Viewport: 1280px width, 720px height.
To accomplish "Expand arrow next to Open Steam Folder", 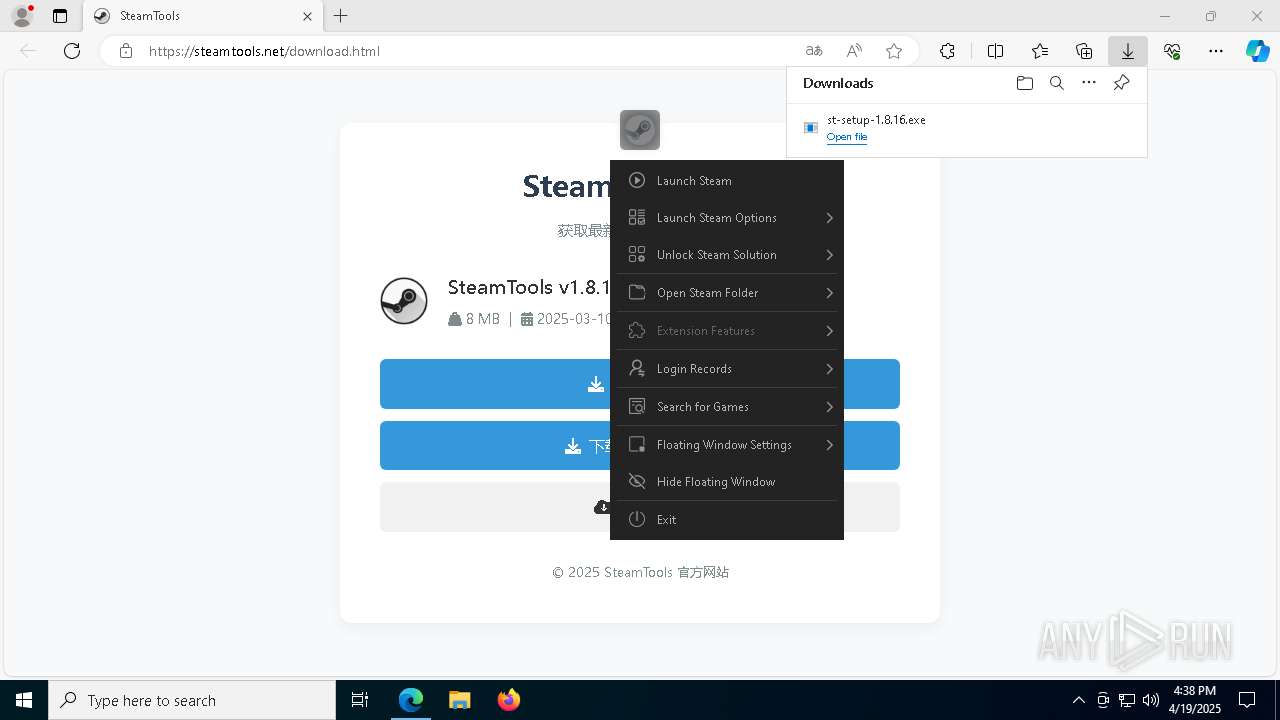I will tap(830, 293).
